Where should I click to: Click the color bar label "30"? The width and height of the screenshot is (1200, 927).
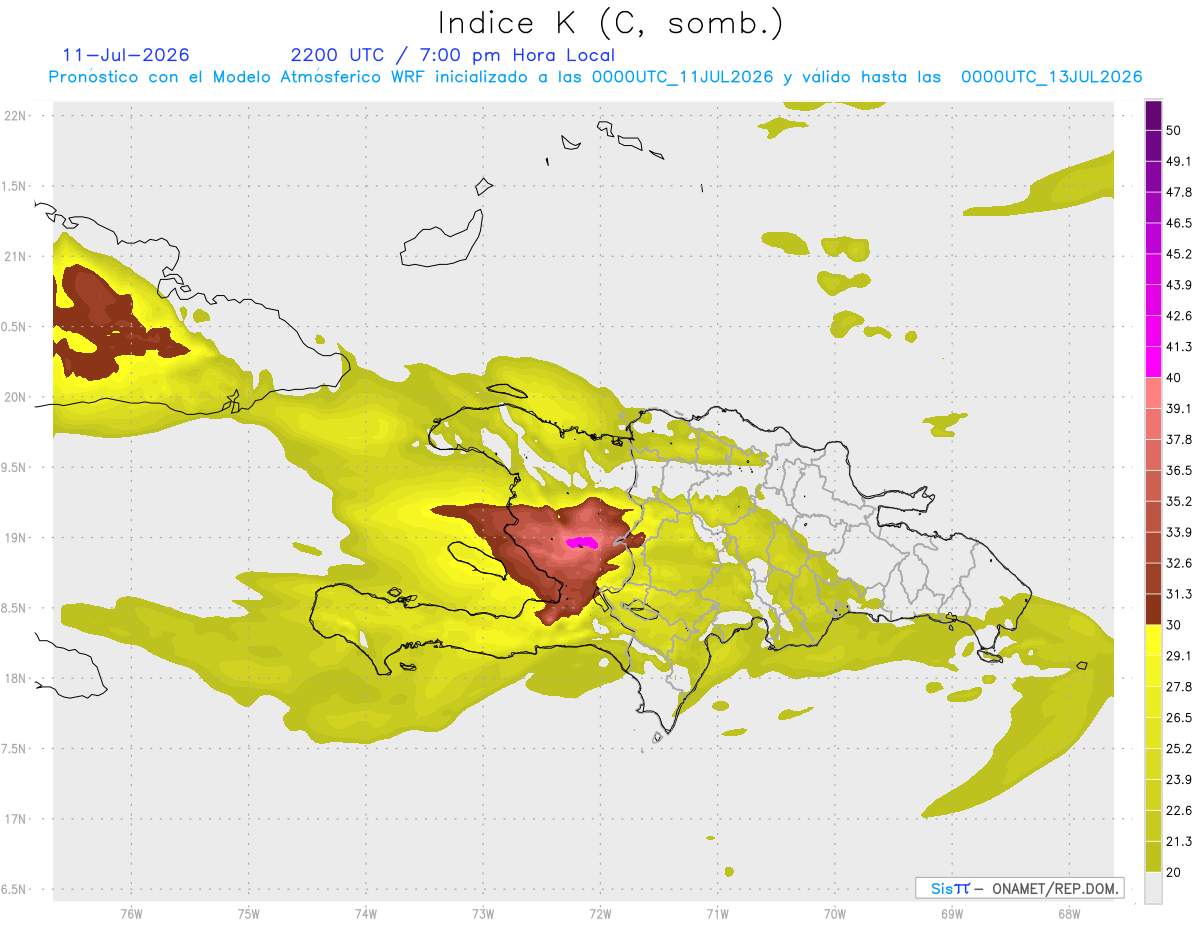[x=1175, y=625]
